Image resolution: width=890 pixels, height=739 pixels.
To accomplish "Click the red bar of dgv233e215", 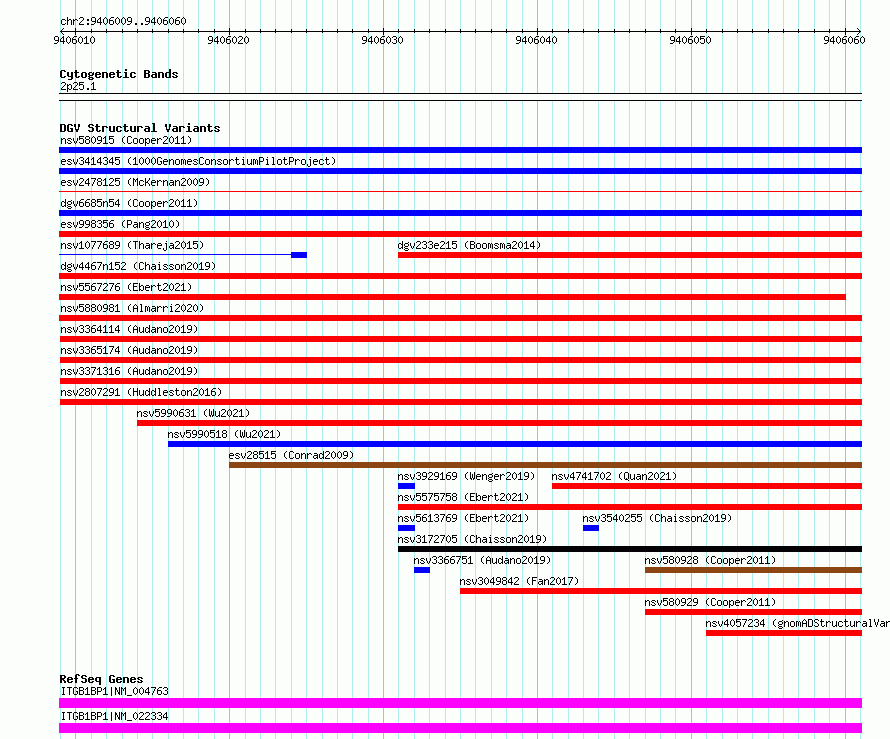I will click(630, 255).
